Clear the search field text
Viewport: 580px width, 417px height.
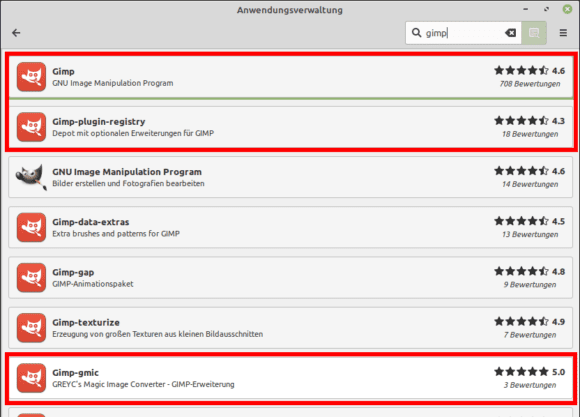pos(510,33)
